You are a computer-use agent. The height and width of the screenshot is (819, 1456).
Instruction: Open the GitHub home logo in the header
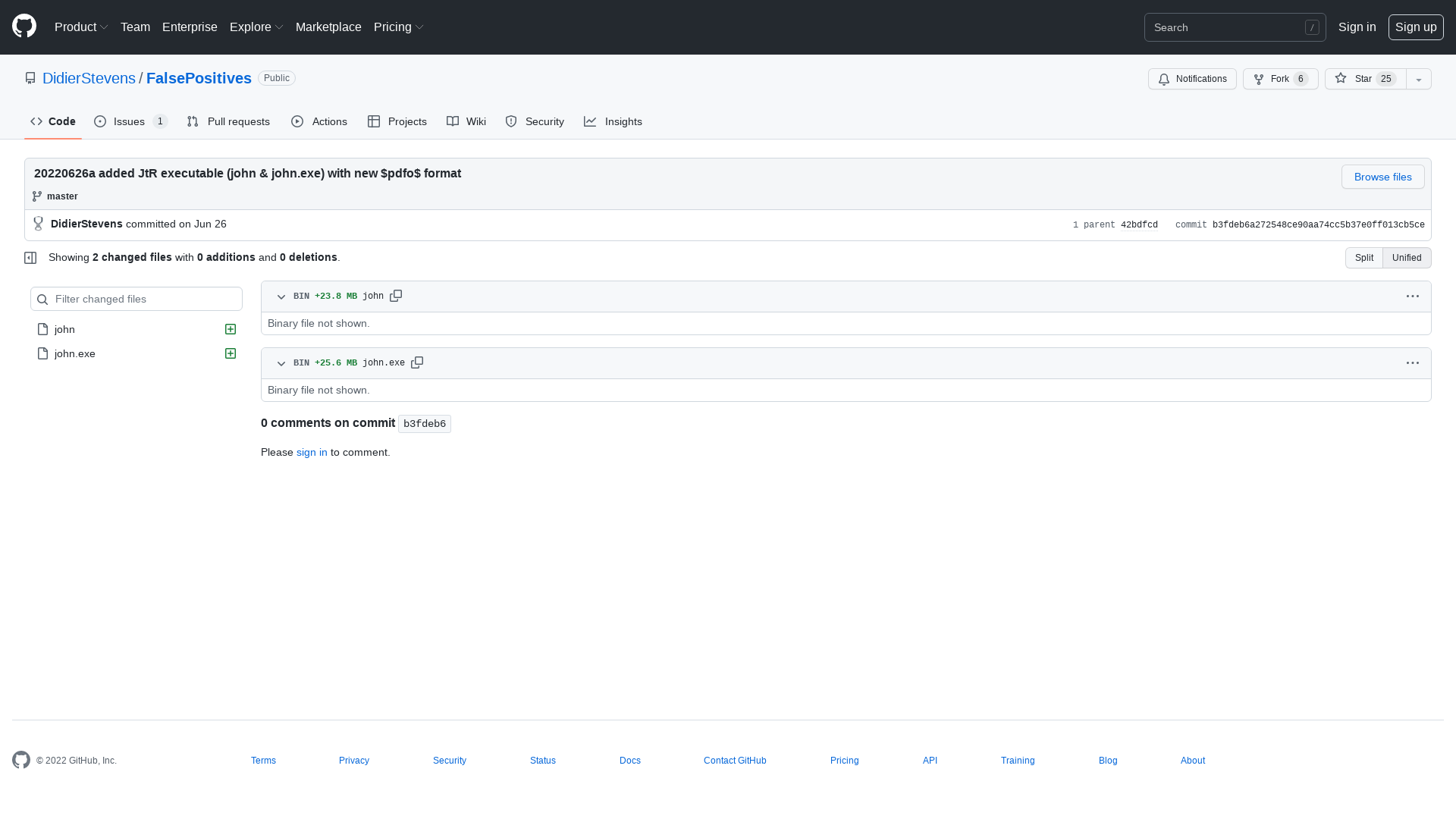coord(24,27)
